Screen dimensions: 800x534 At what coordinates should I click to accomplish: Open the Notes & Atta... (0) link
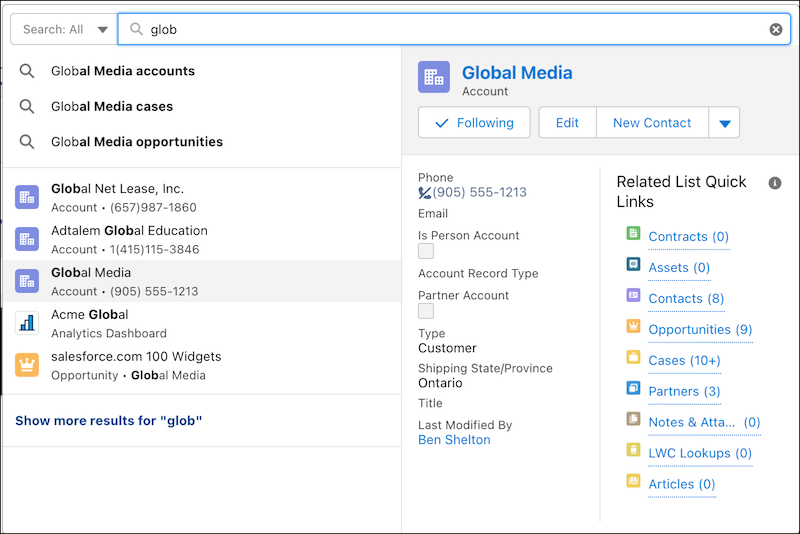(x=704, y=422)
